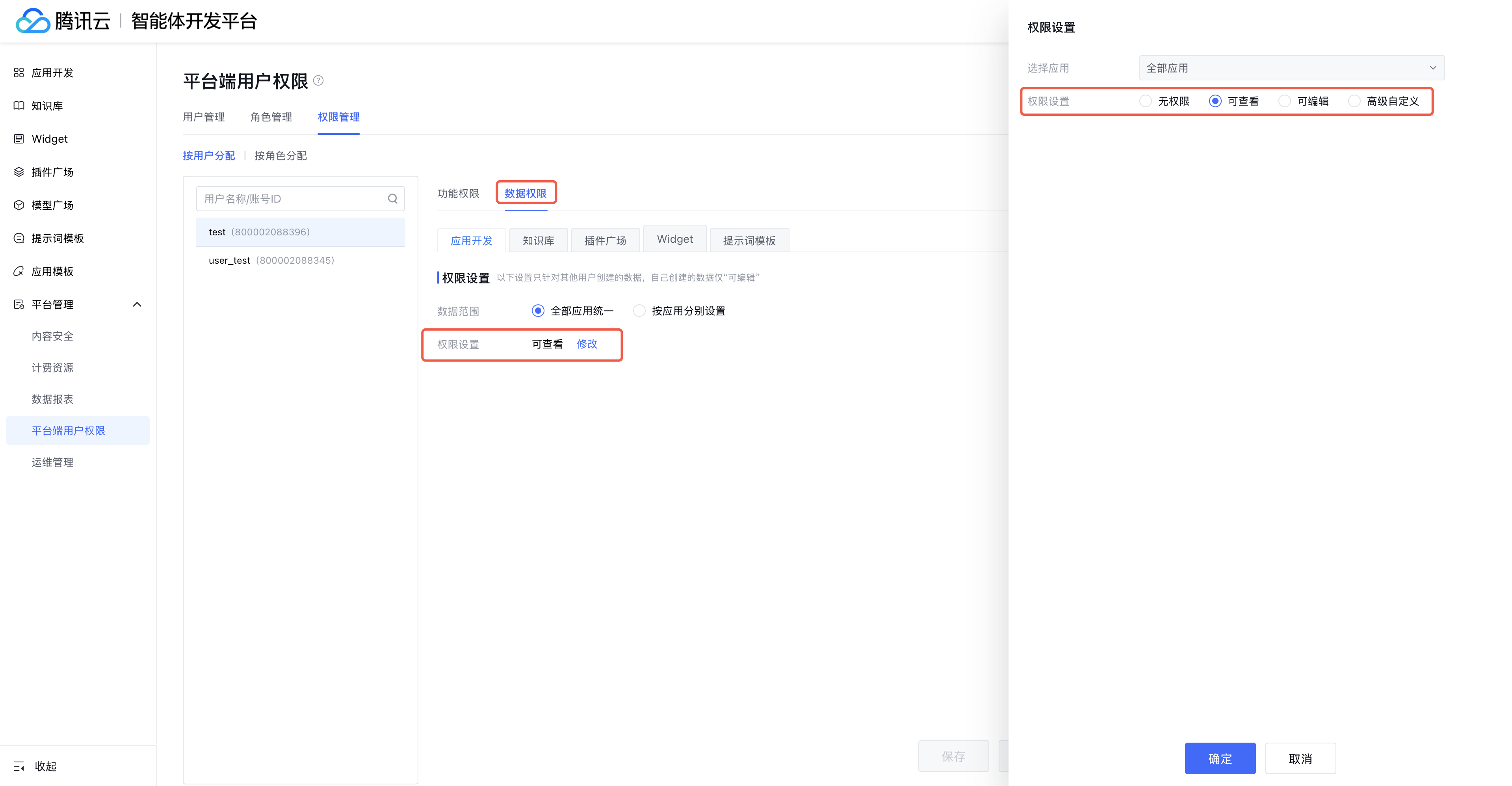Click the 应用开发 sidebar icon

tap(19, 72)
